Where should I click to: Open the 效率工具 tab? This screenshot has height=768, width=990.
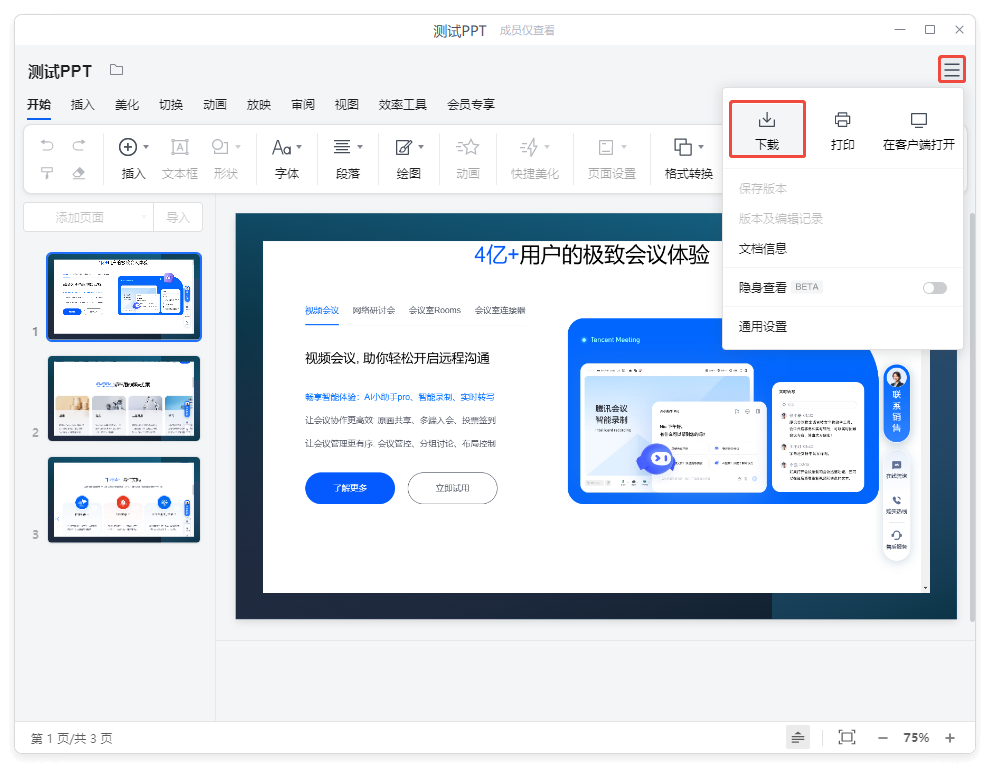coord(402,104)
